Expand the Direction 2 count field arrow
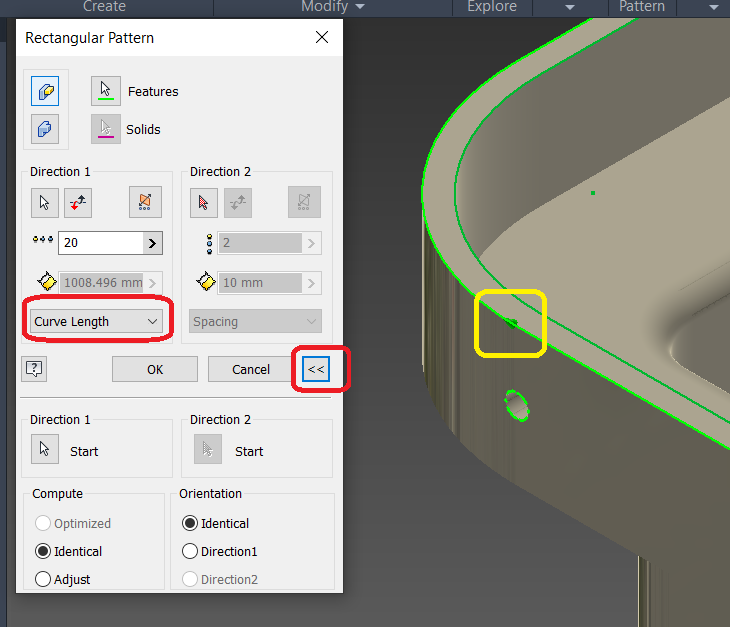730x627 pixels. tap(311, 243)
